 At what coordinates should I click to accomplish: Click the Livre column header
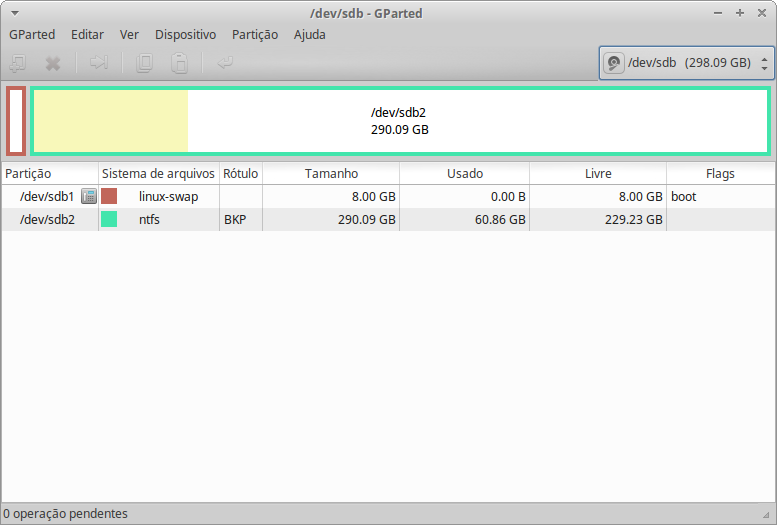(x=598, y=174)
